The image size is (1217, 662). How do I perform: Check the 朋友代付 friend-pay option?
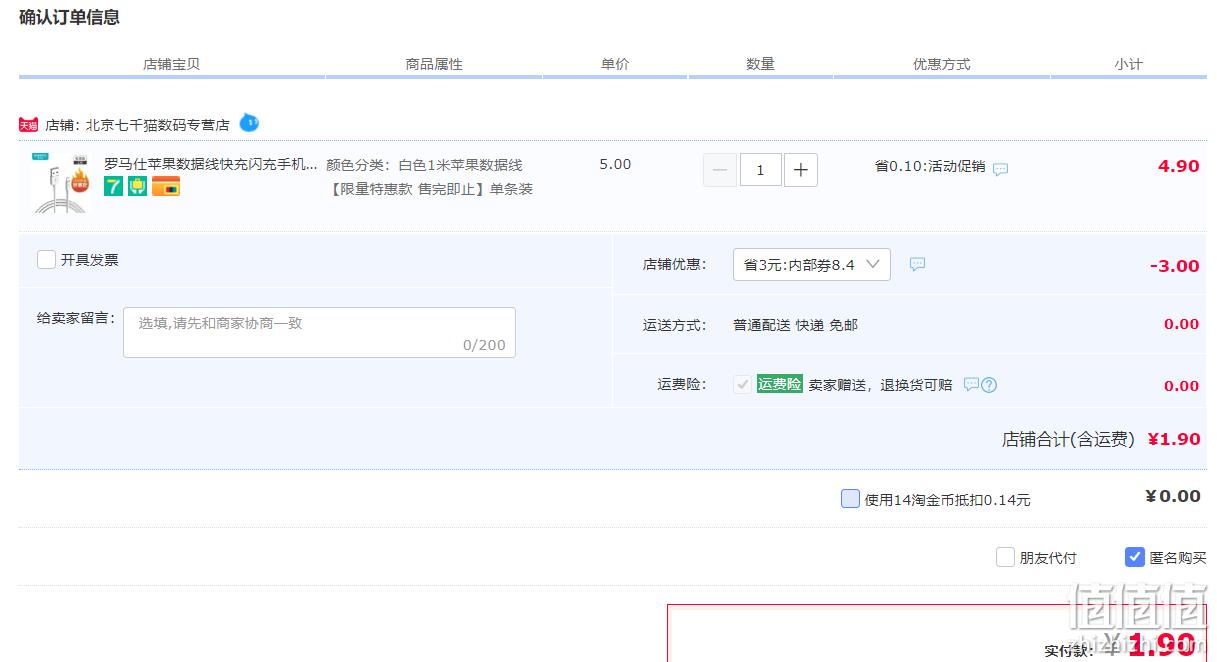coord(1005,557)
